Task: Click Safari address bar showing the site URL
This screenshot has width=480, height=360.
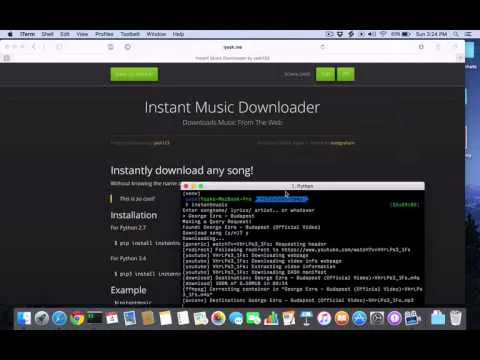Action: pyautogui.click(x=233, y=47)
